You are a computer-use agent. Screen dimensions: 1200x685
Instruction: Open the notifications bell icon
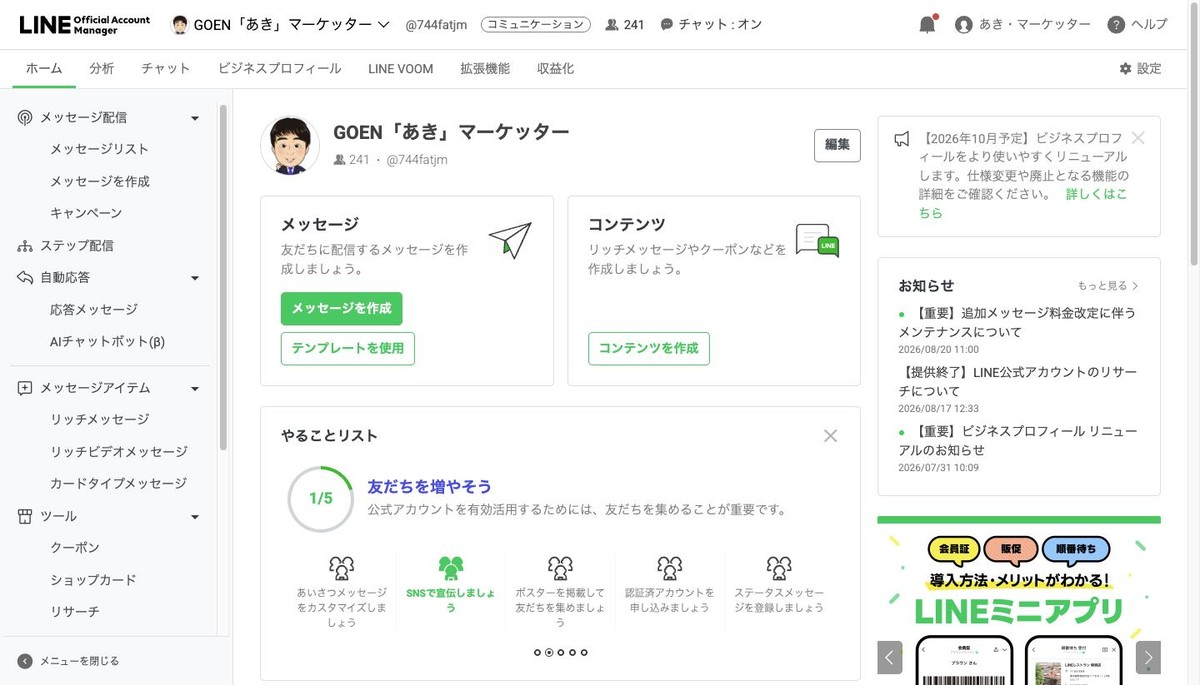coord(927,25)
